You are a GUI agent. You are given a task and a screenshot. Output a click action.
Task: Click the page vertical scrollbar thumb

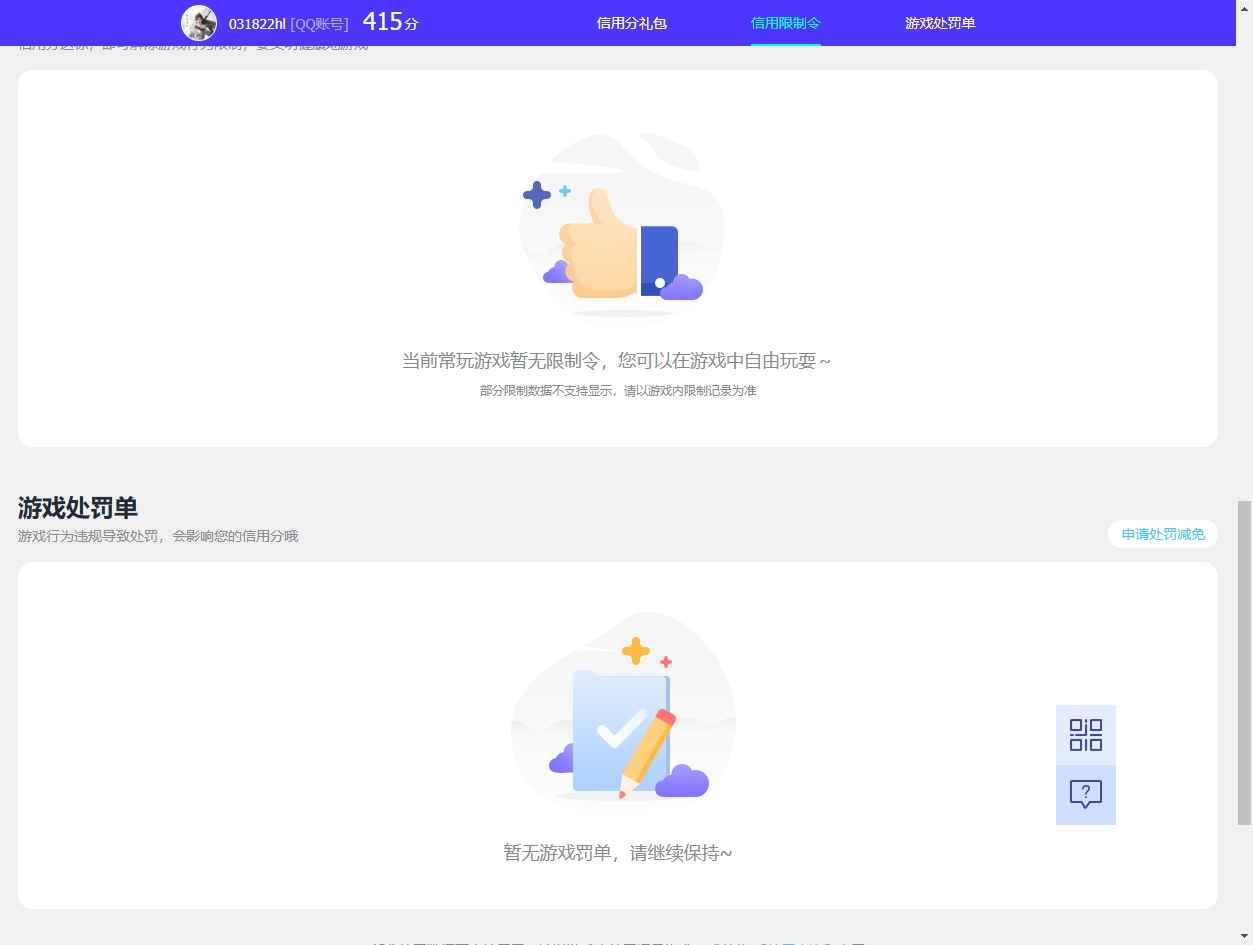[1244, 662]
